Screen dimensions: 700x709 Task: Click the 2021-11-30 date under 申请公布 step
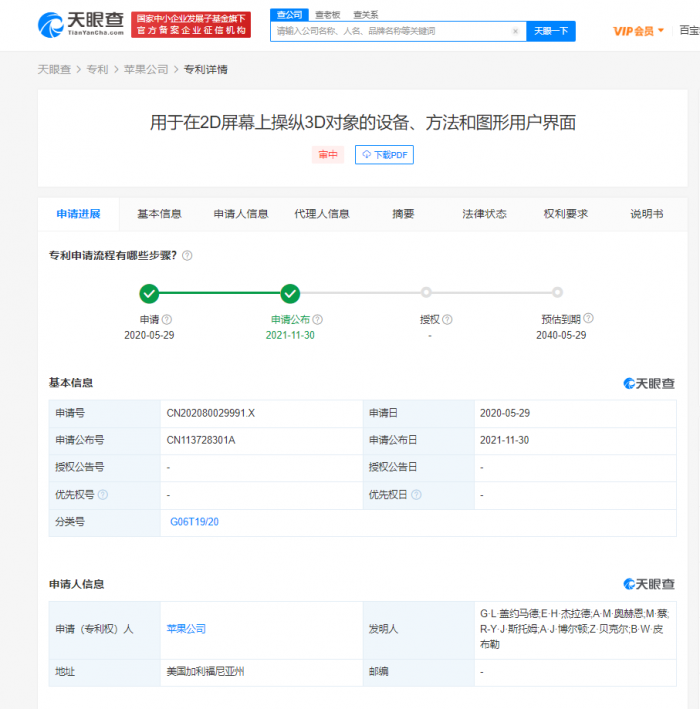pos(290,336)
